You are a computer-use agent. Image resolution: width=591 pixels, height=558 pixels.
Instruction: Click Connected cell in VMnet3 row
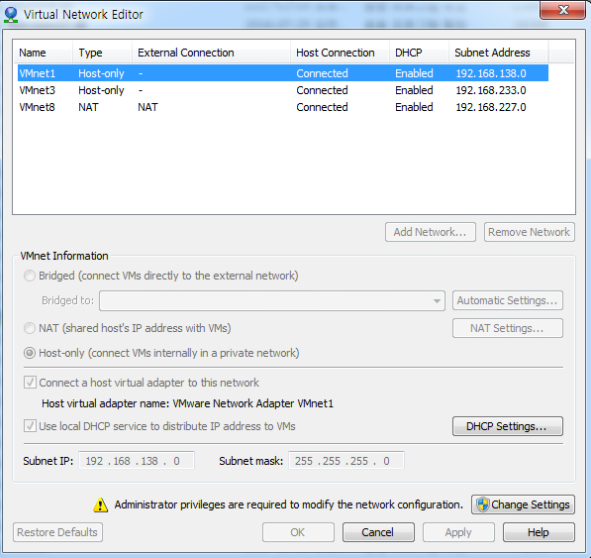(x=322, y=90)
